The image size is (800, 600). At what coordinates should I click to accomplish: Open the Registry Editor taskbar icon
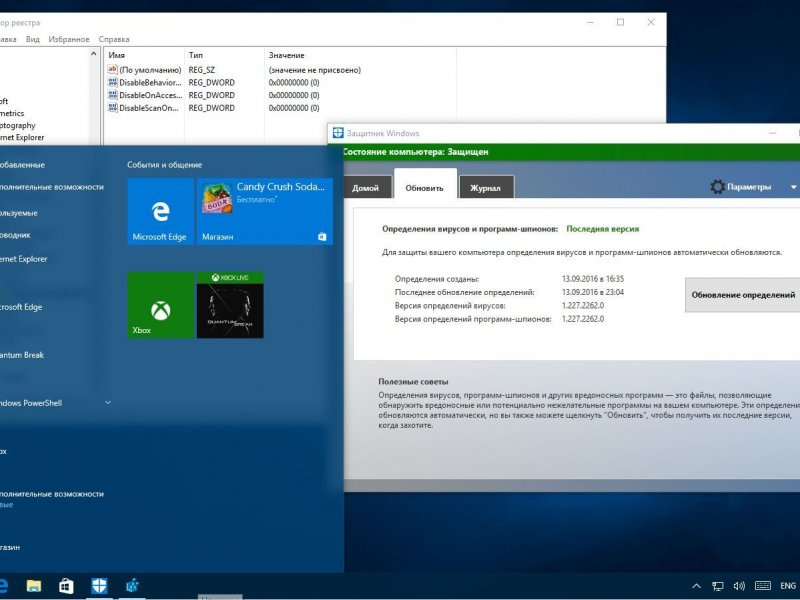click(132, 586)
